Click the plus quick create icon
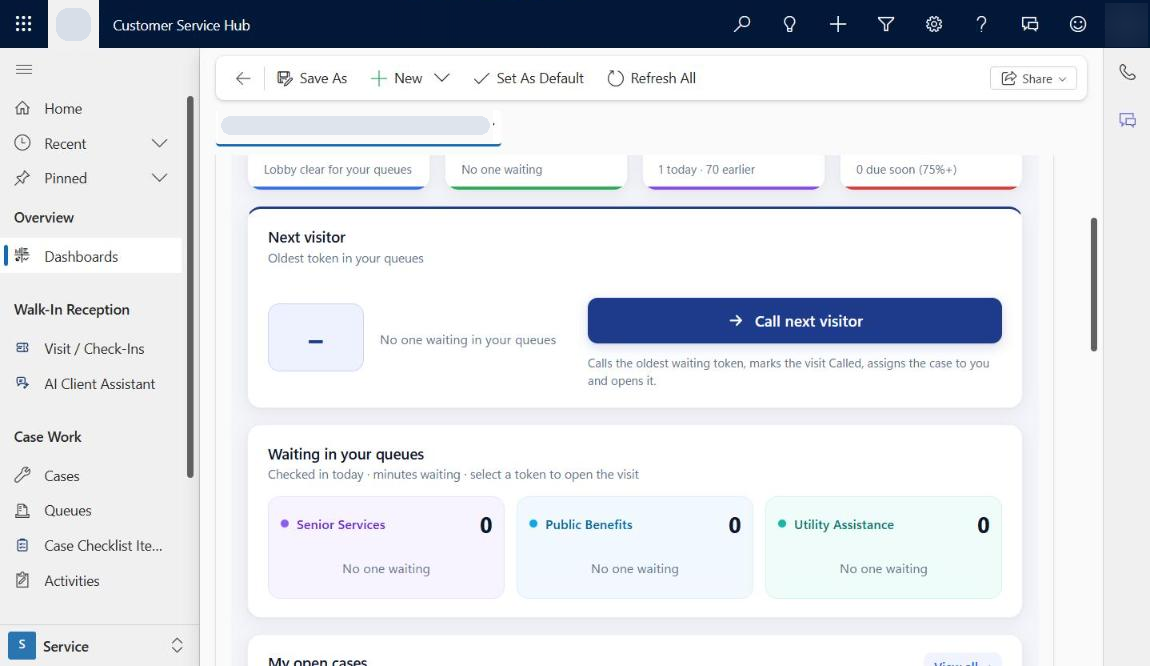Screen dimensions: 1150x666 838,24
